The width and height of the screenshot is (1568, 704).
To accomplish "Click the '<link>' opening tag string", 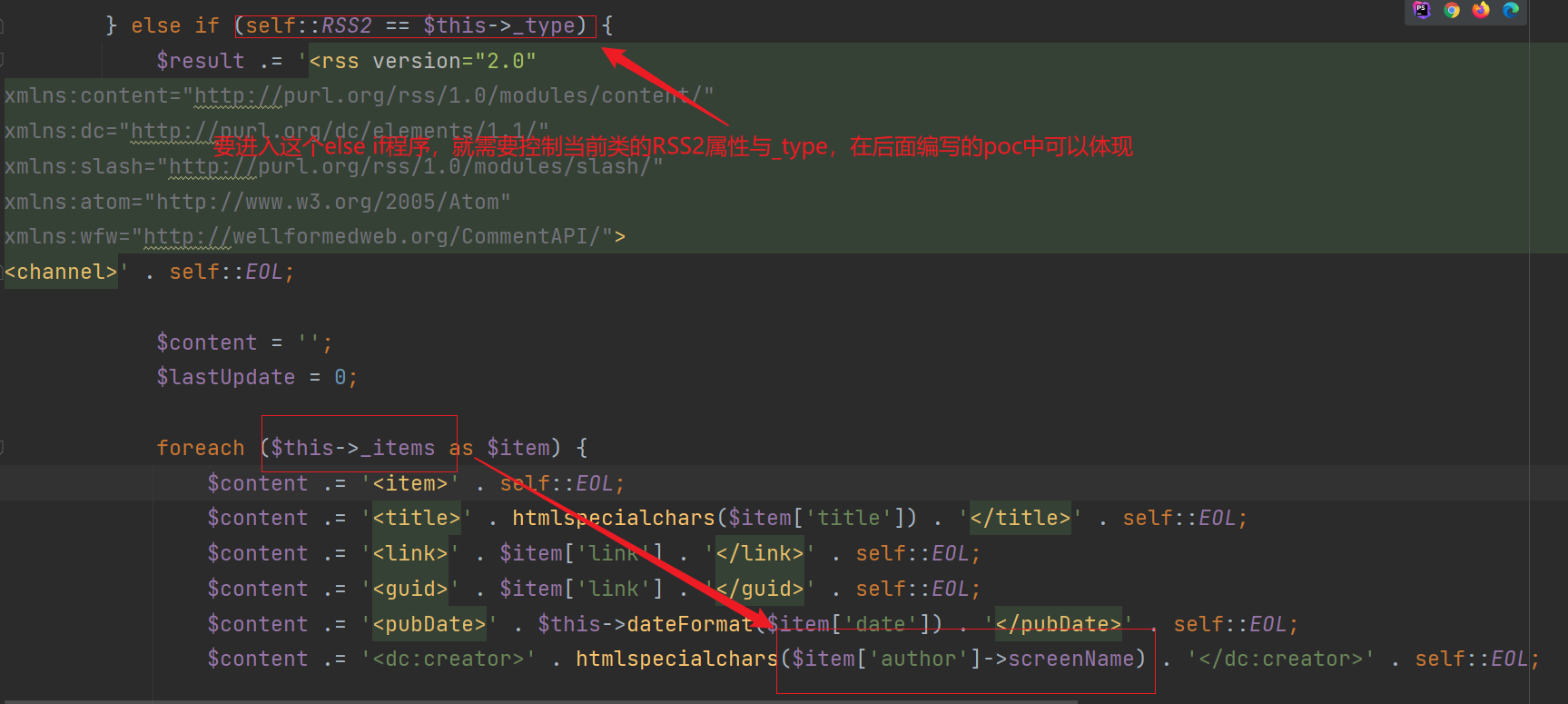I will (410, 553).
